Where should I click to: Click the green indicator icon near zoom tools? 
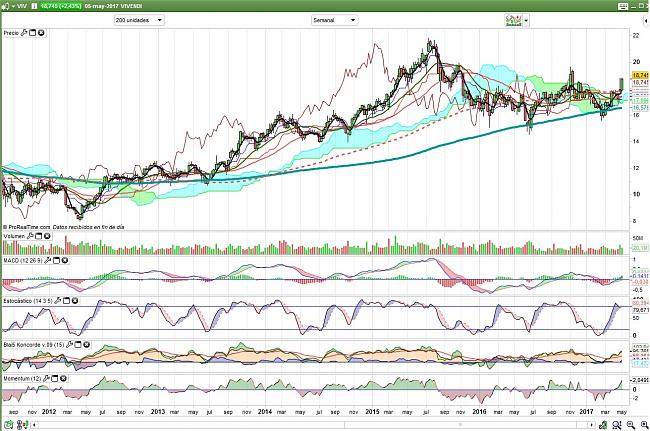tap(603, 425)
